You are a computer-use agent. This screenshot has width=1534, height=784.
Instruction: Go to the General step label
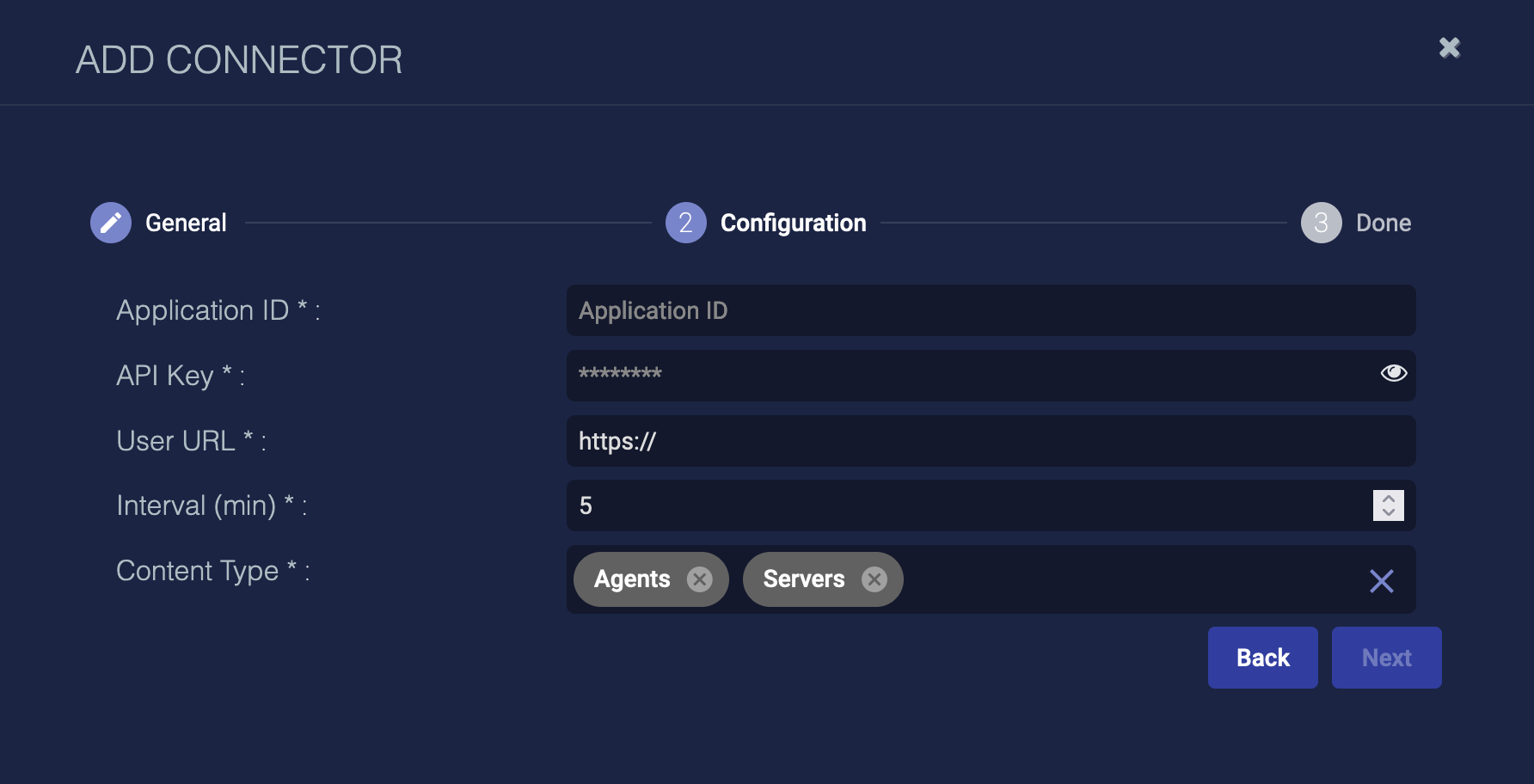(186, 224)
